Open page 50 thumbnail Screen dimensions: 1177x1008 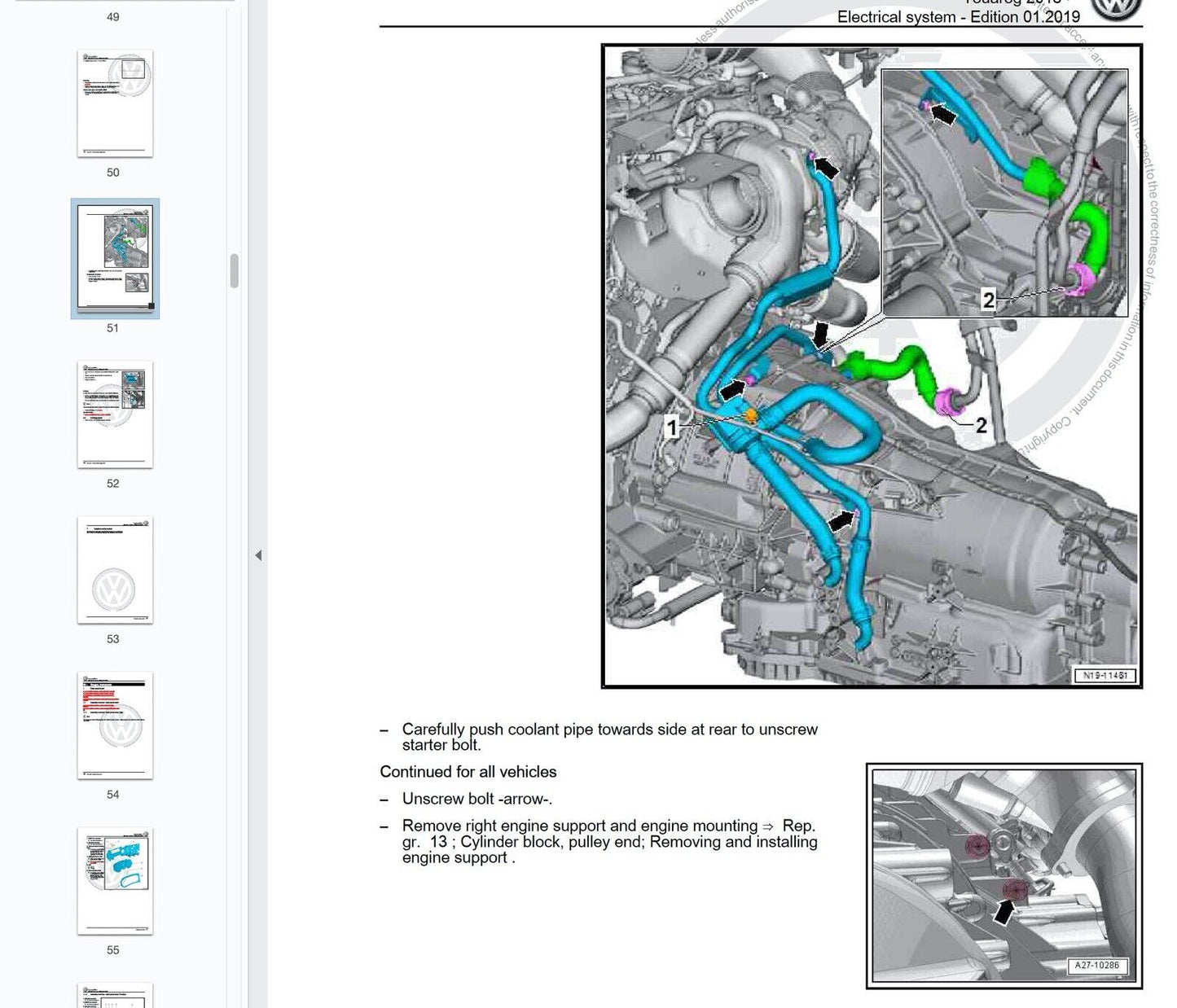click(x=115, y=103)
